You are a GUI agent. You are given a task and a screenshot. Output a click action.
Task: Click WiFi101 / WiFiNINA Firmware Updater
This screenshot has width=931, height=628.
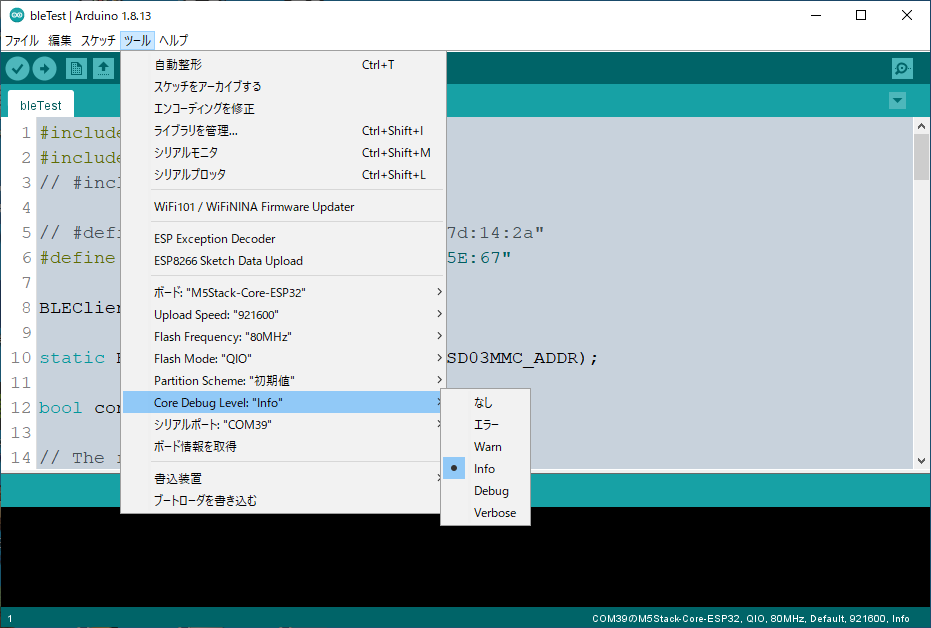click(254, 207)
